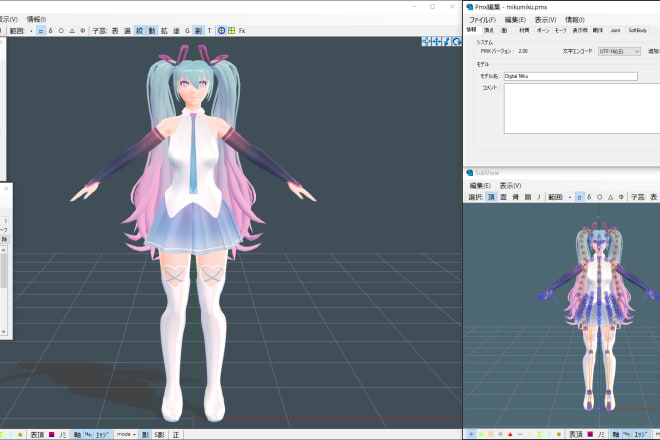Click the G button in main view toolbar

(187, 31)
